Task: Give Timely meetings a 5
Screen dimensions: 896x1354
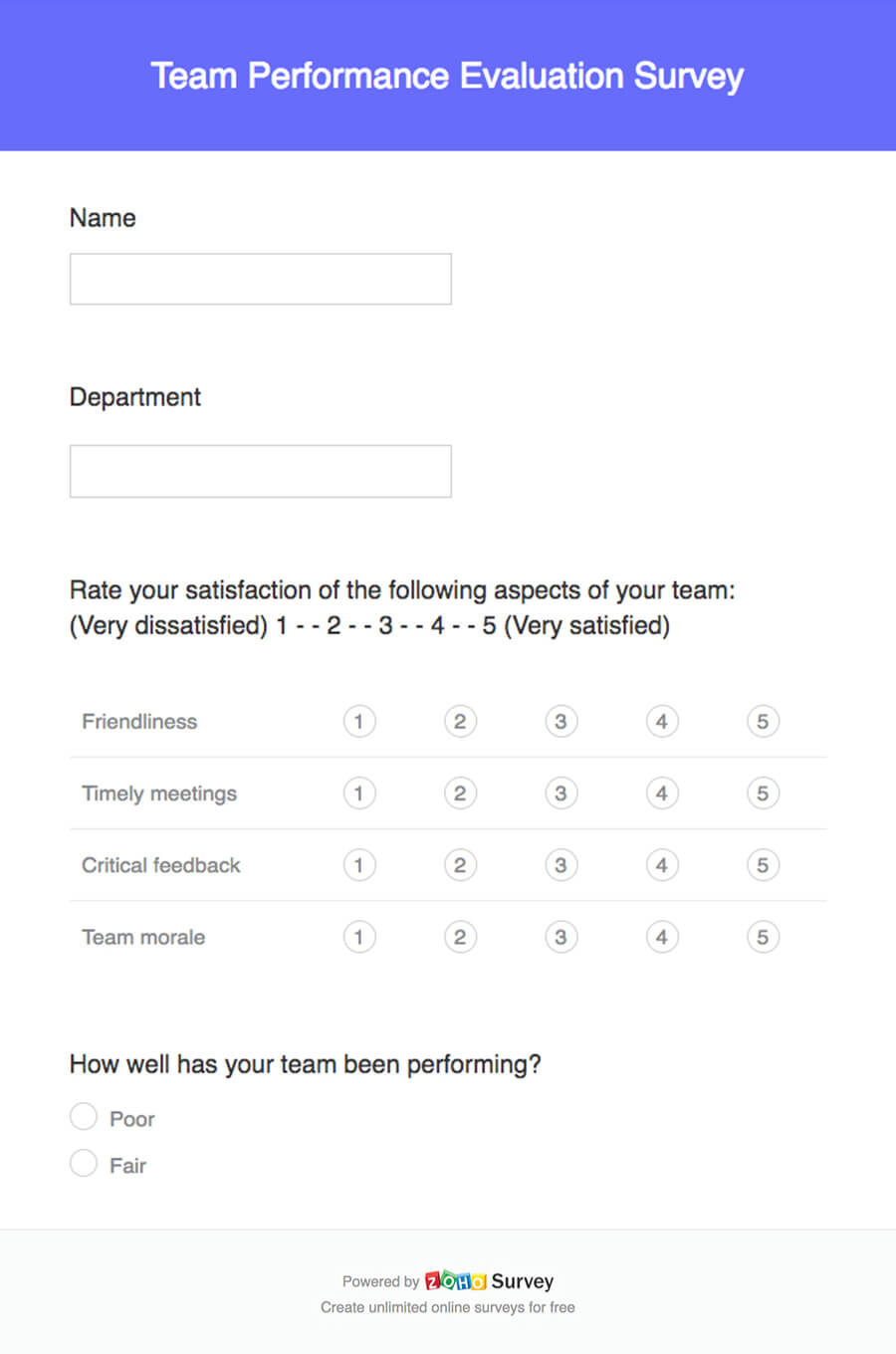Action: 763,793
